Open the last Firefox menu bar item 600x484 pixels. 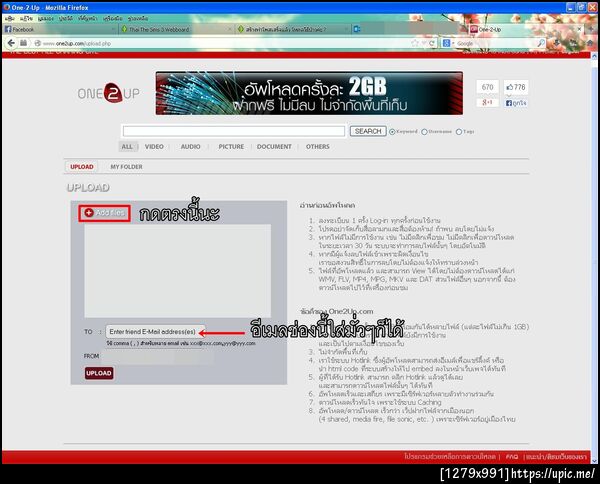click(138, 18)
